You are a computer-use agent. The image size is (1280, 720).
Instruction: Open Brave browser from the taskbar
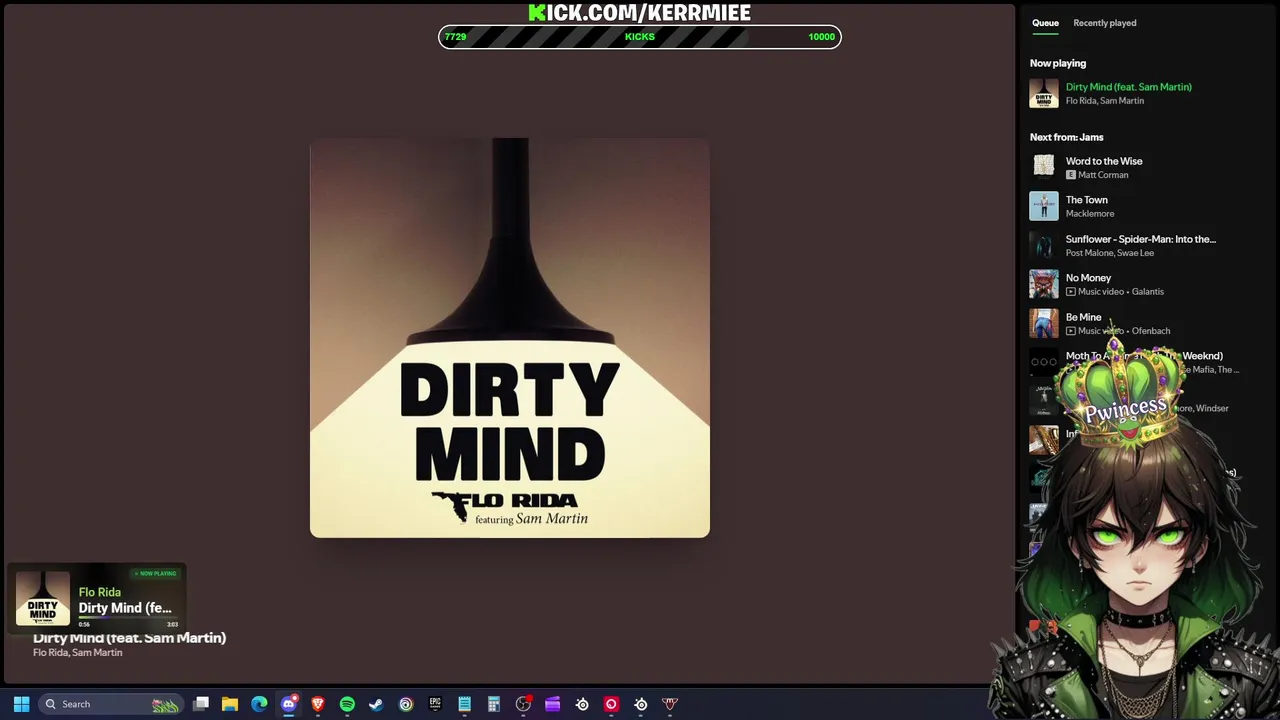(318, 704)
